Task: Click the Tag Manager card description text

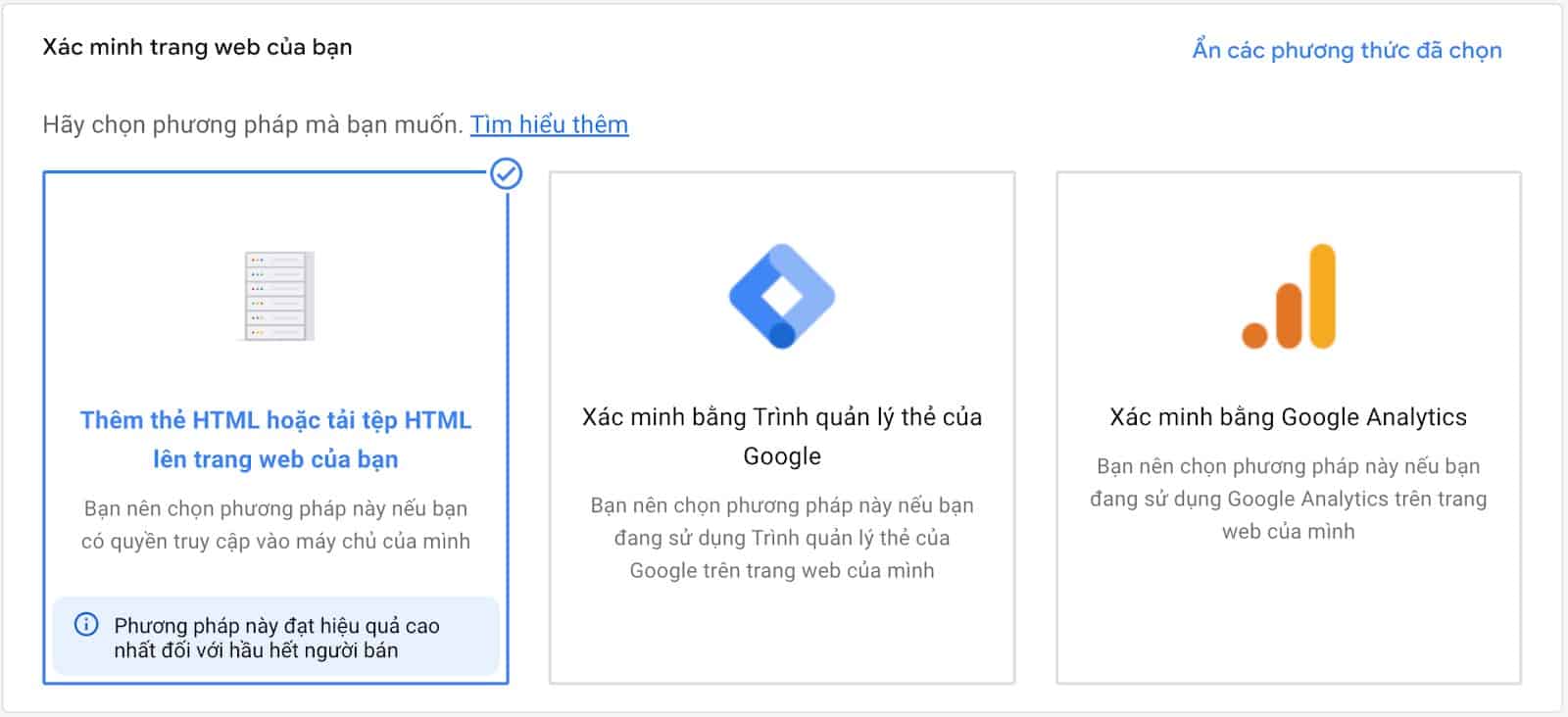Action: click(781, 538)
